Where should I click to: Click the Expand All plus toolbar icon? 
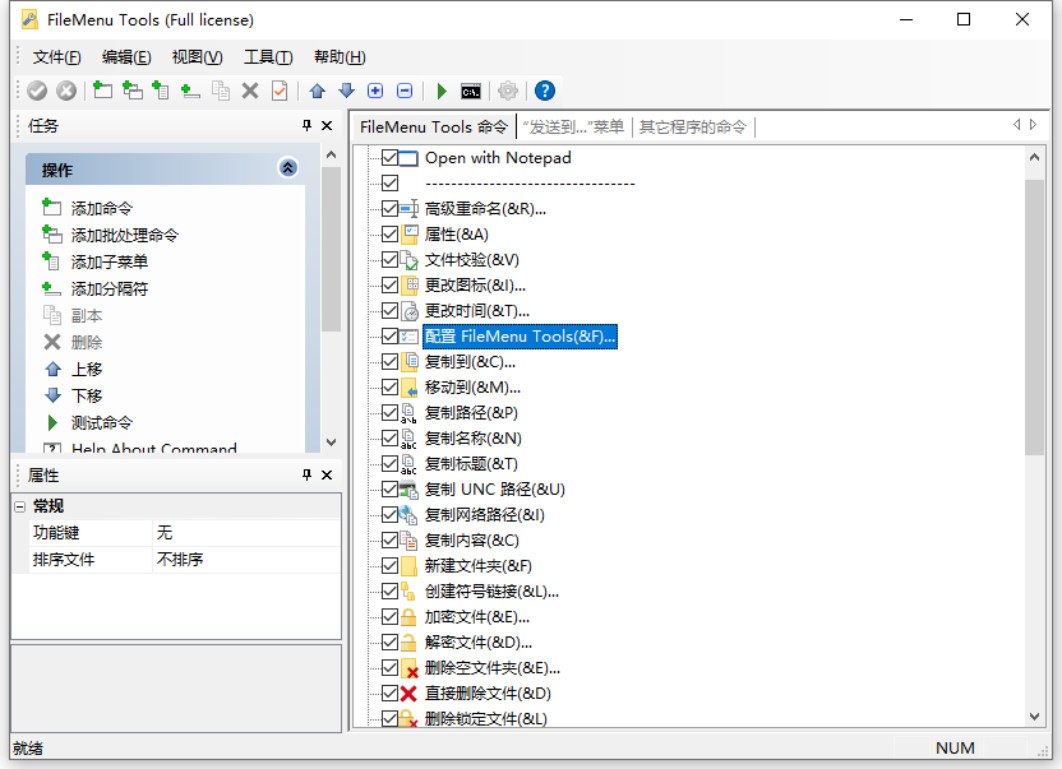pyautogui.click(x=375, y=90)
